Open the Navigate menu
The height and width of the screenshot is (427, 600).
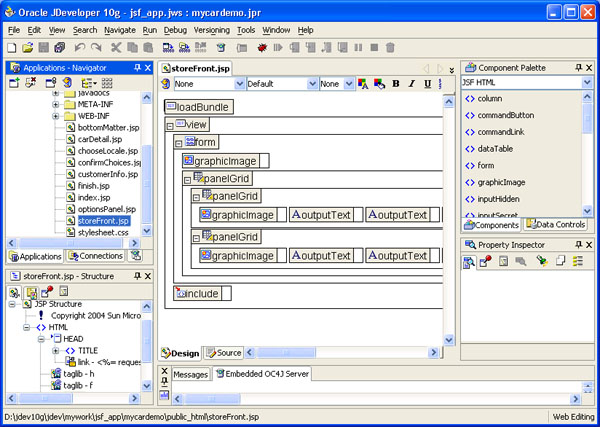120,30
